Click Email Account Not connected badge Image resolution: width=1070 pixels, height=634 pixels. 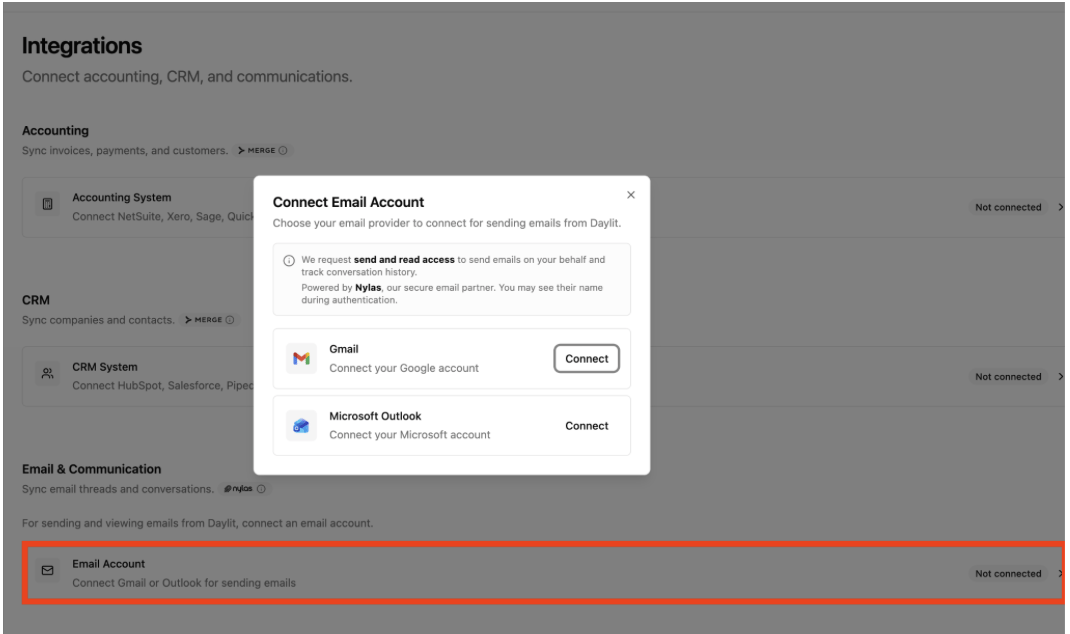[1008, 573]
